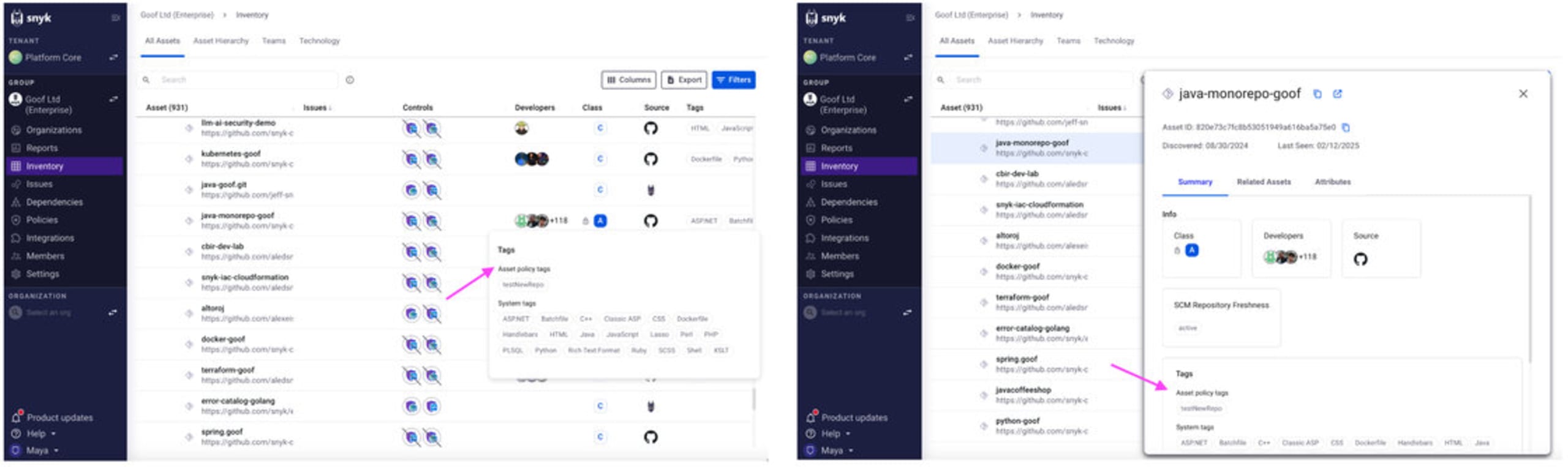Image resolution: width=1568 pixels, height=467 pixels.
Task: Click Dockerfile tag on kubernetes-goof row
Action: pyautogui.click(x=706, y=159)
